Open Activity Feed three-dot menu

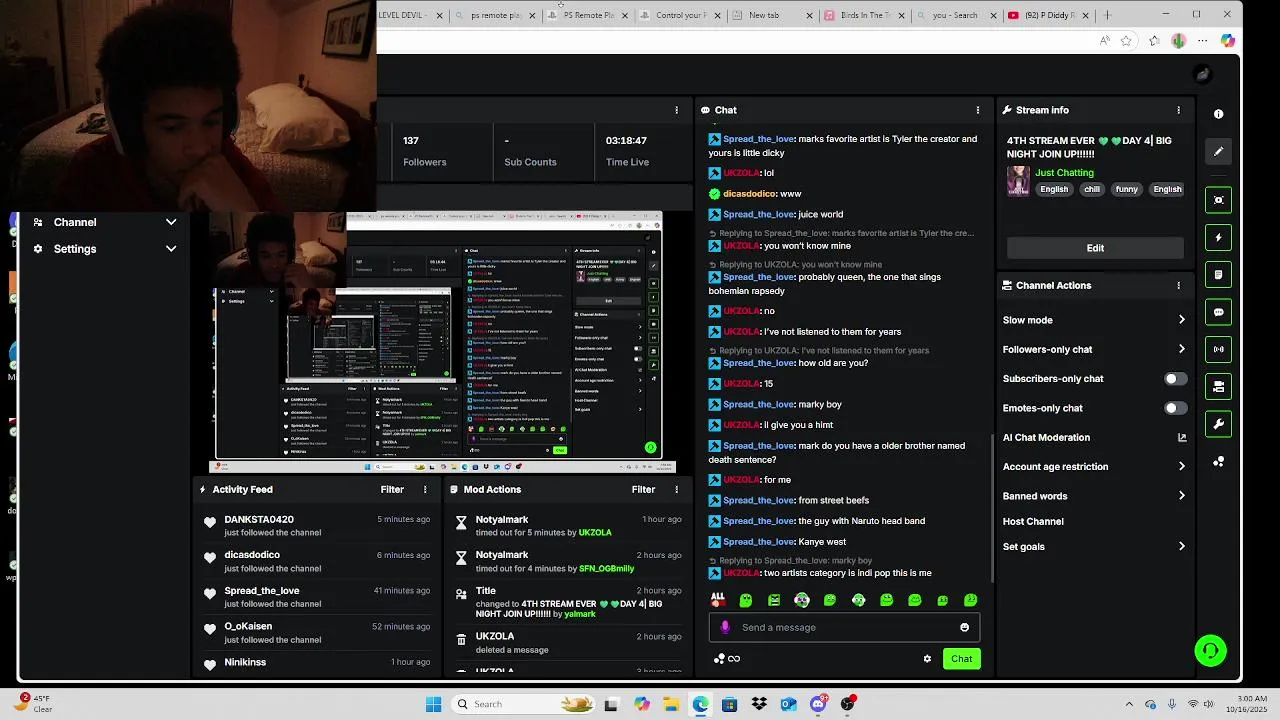(x=425, y=490)
